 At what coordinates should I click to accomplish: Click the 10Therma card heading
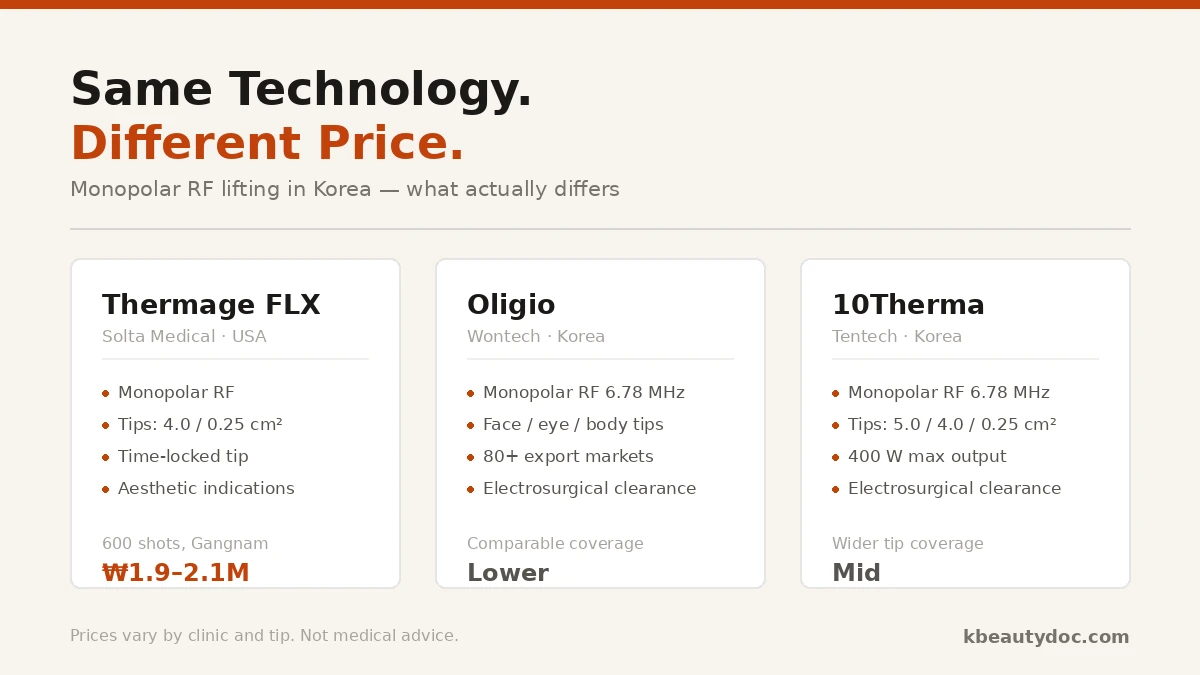click(908, 306)
